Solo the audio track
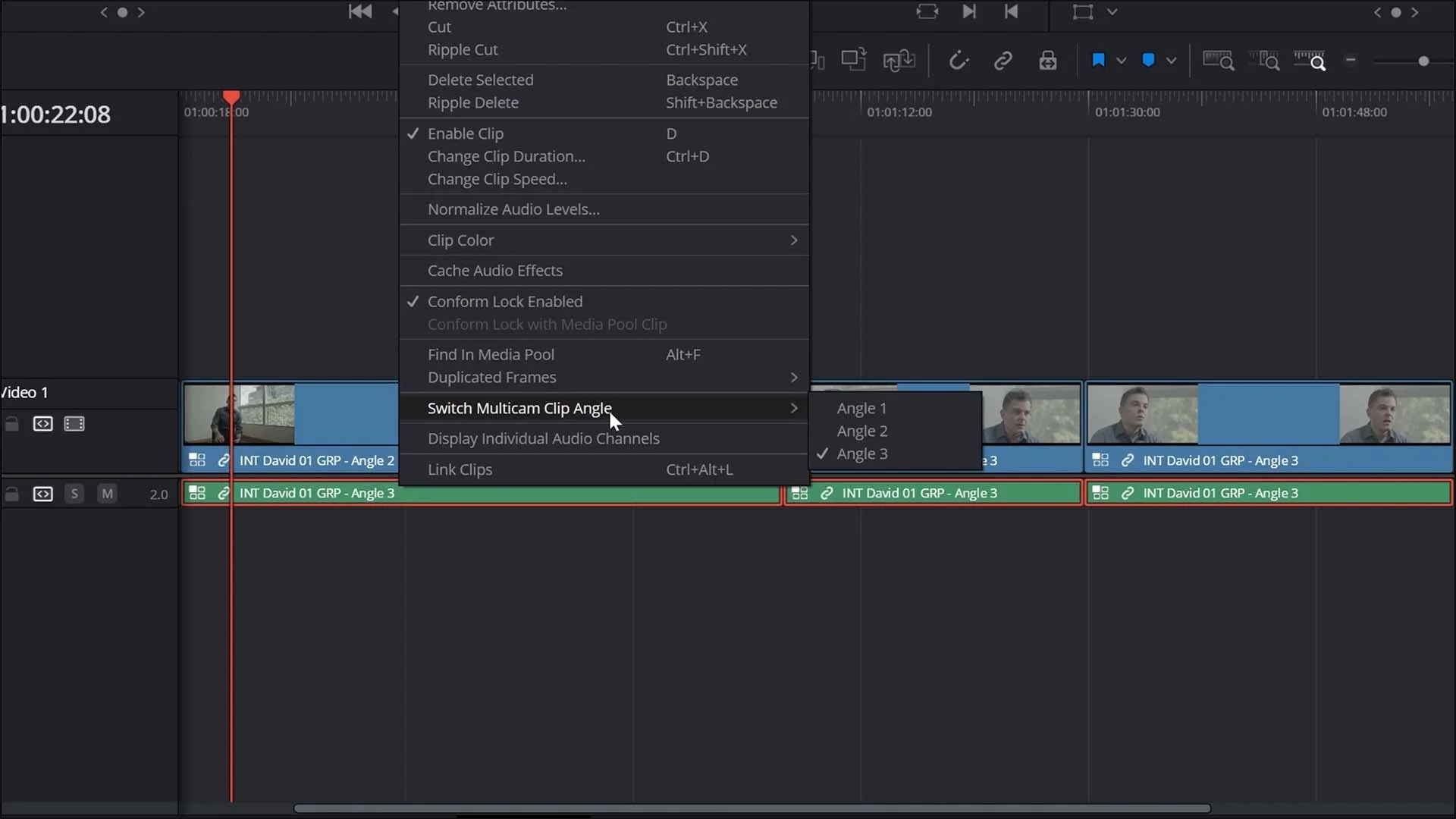Image resolution: width=1456 pixels, height=819 pixels. [74, 494]
